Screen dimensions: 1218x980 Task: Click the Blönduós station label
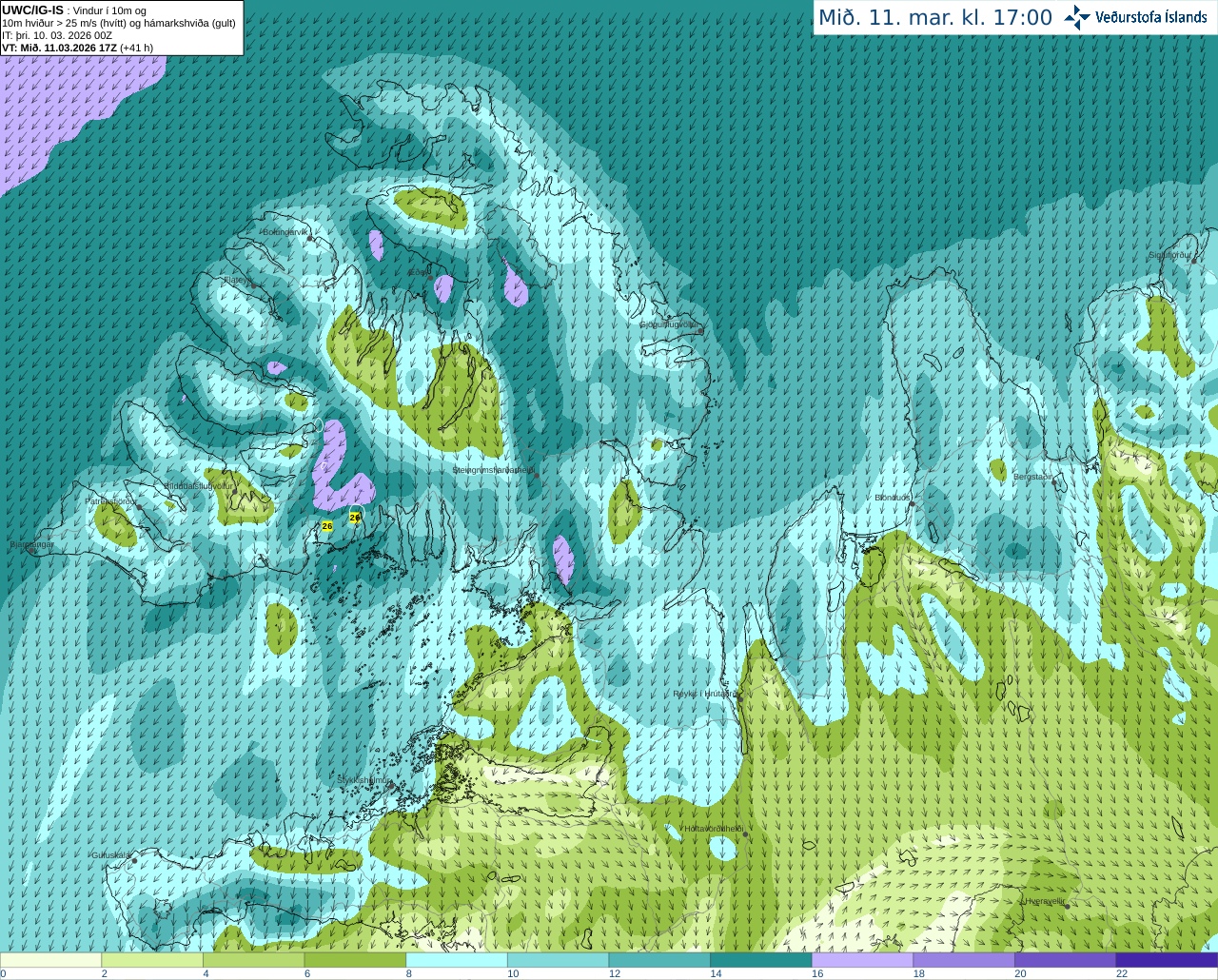click(893, 498)
